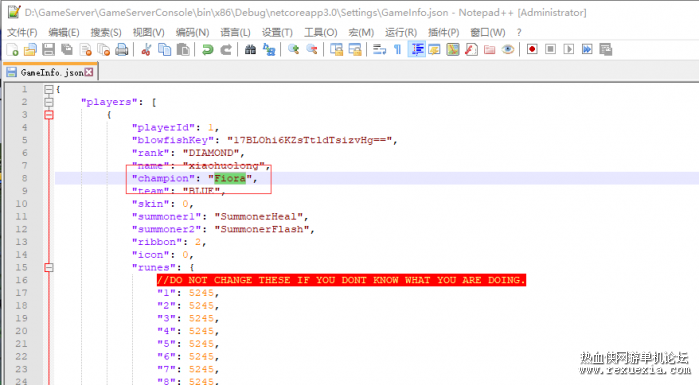The width and height of the screenshot is (699, 385).
Task: Click the Stop recording macro icon
Action: tap(551, 49)
